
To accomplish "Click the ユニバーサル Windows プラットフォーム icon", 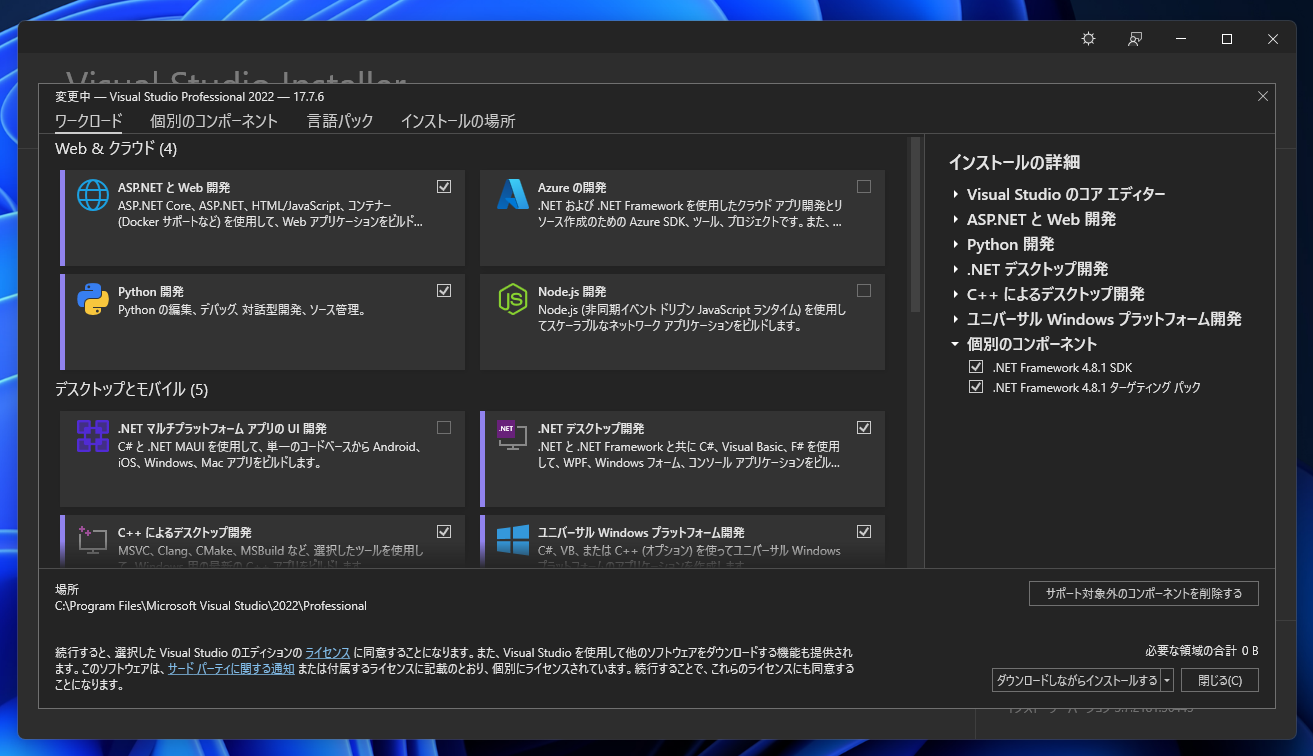I will coord(512,539).
